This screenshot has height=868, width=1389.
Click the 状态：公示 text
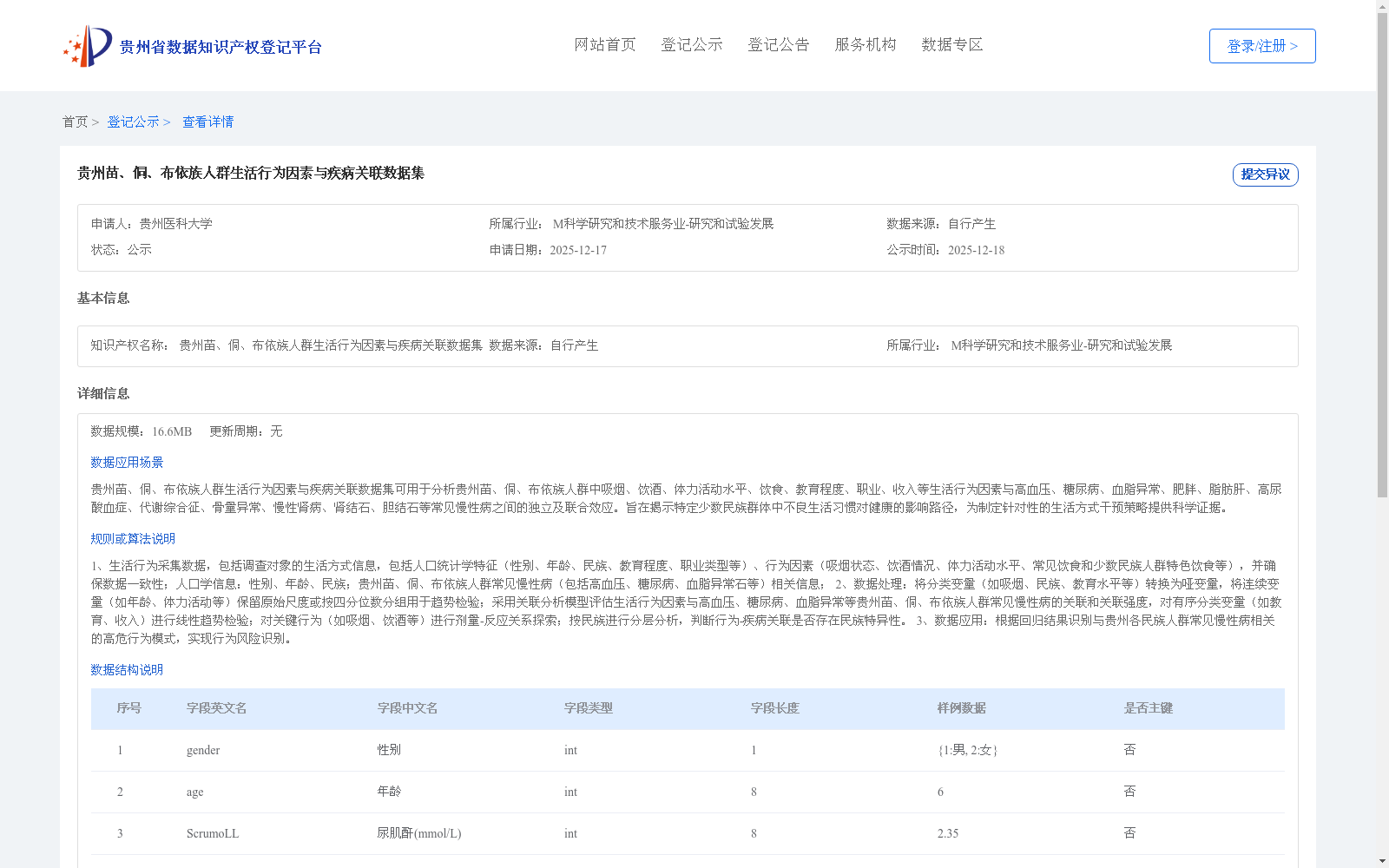point(122,250)
